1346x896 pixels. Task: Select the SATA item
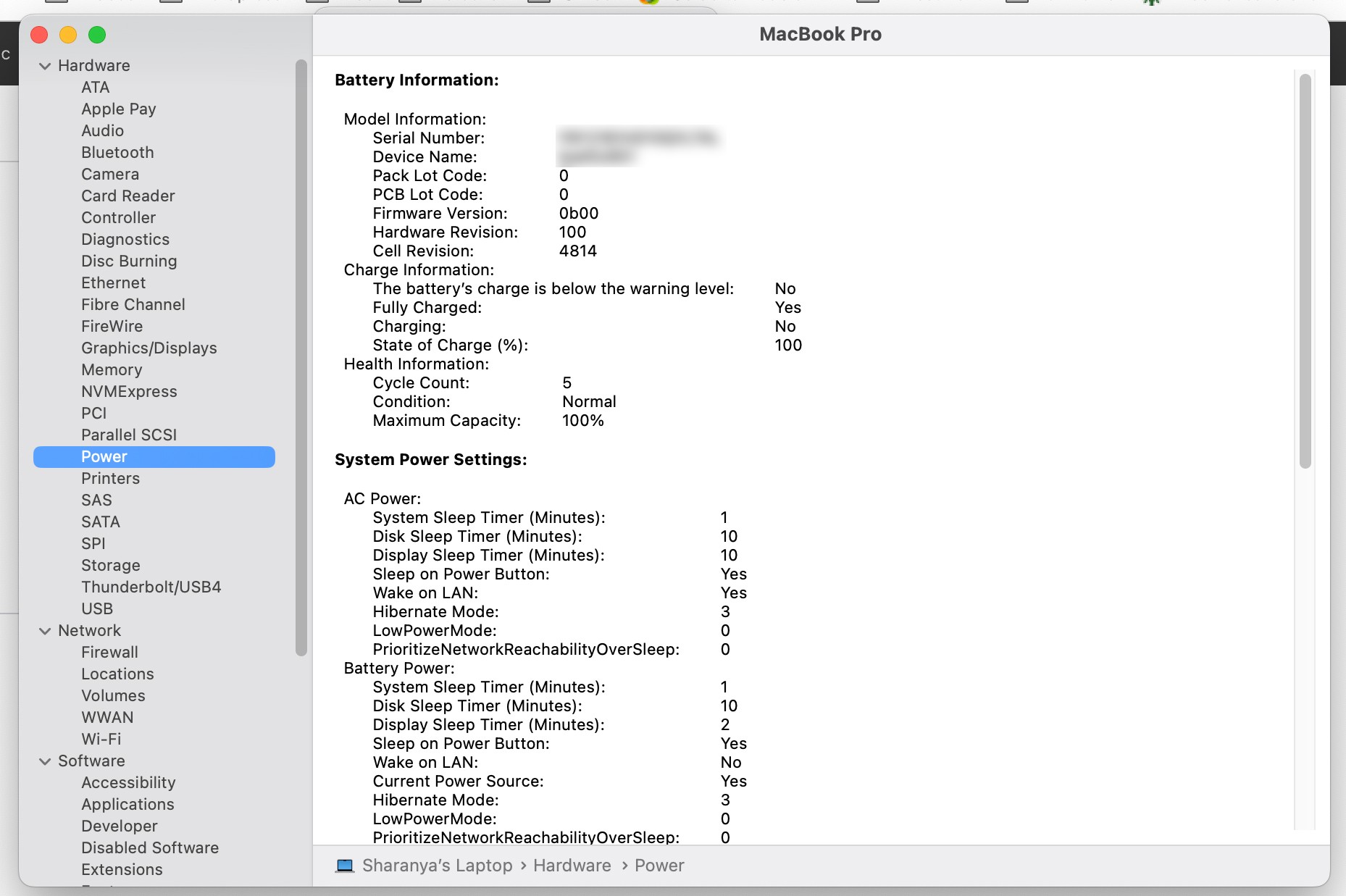[101, 522]
